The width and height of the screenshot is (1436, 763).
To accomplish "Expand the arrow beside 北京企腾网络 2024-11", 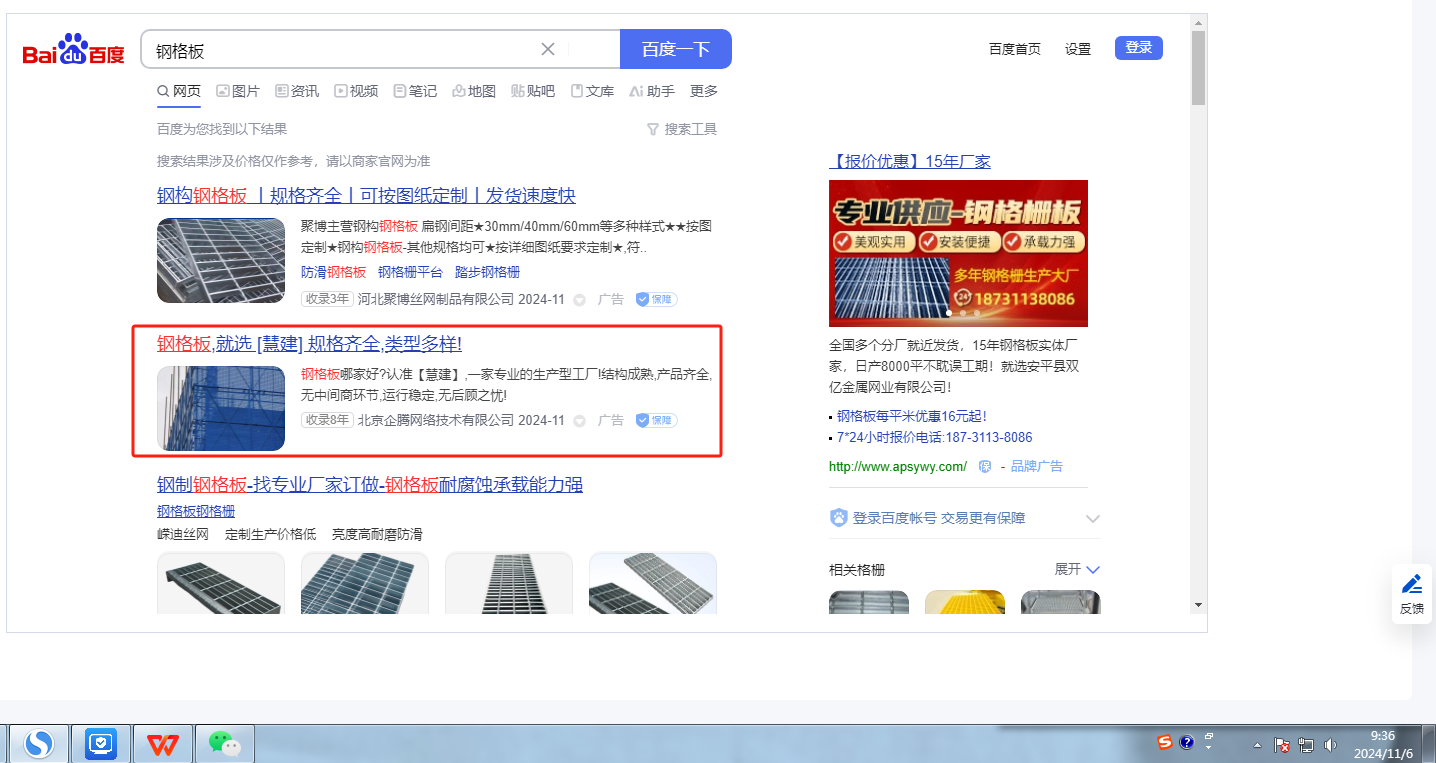I will tap(579, 421).
